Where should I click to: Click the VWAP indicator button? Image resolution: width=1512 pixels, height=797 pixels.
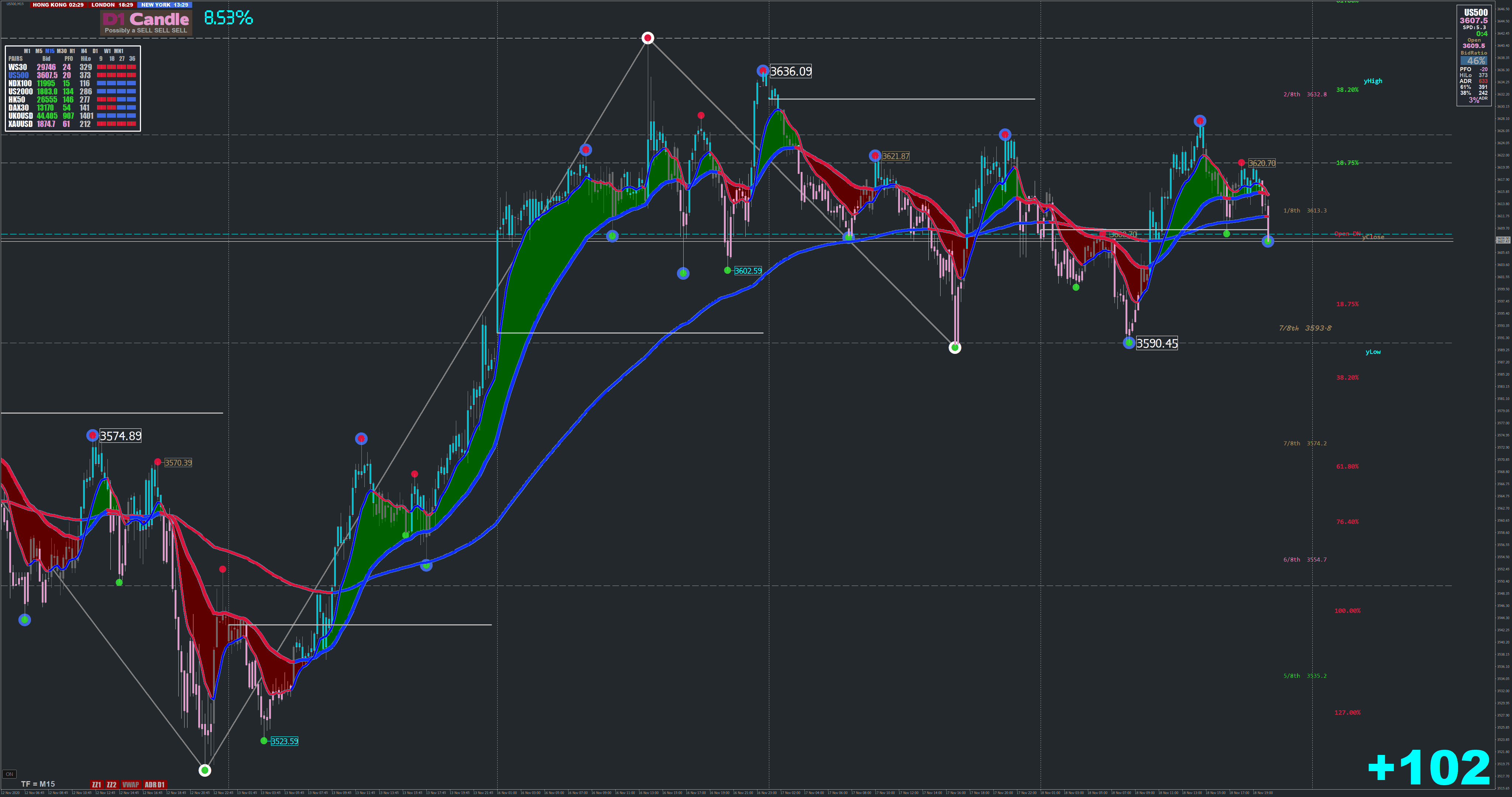pyautogui.click(x=130, y=785)
